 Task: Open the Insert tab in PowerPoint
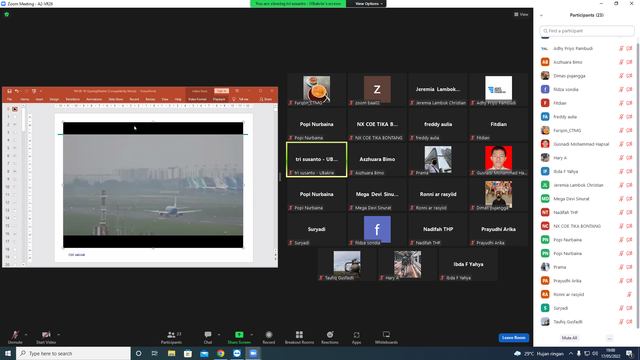coord(39,99)
